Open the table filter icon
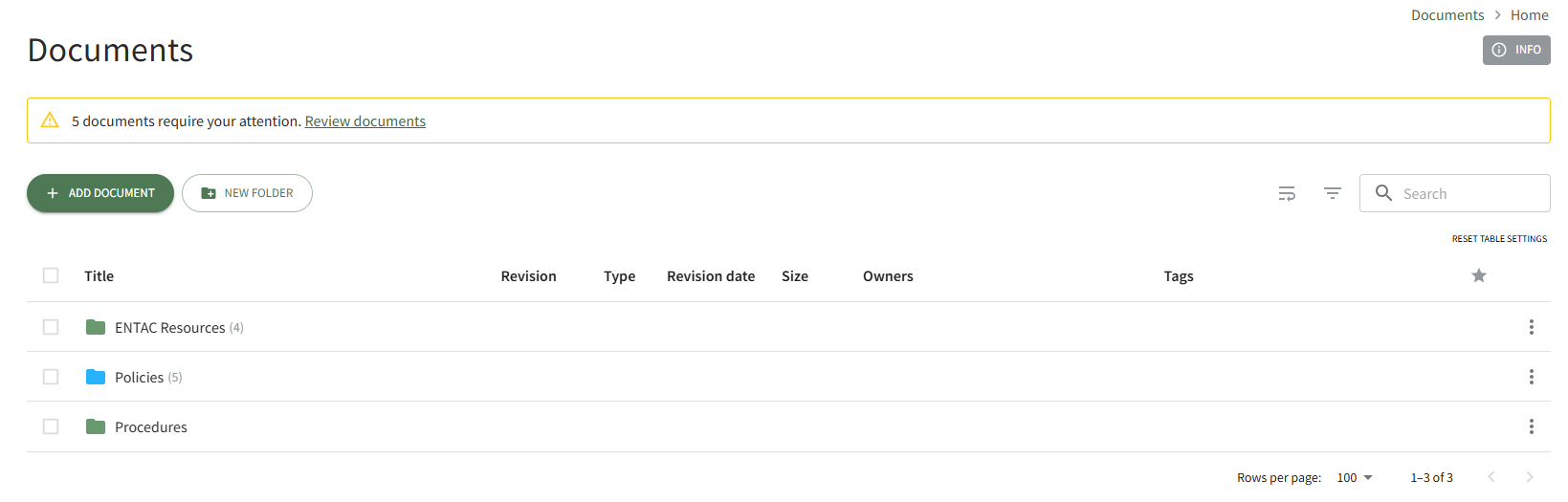 pyautogui.click(x=1332, y=193)
